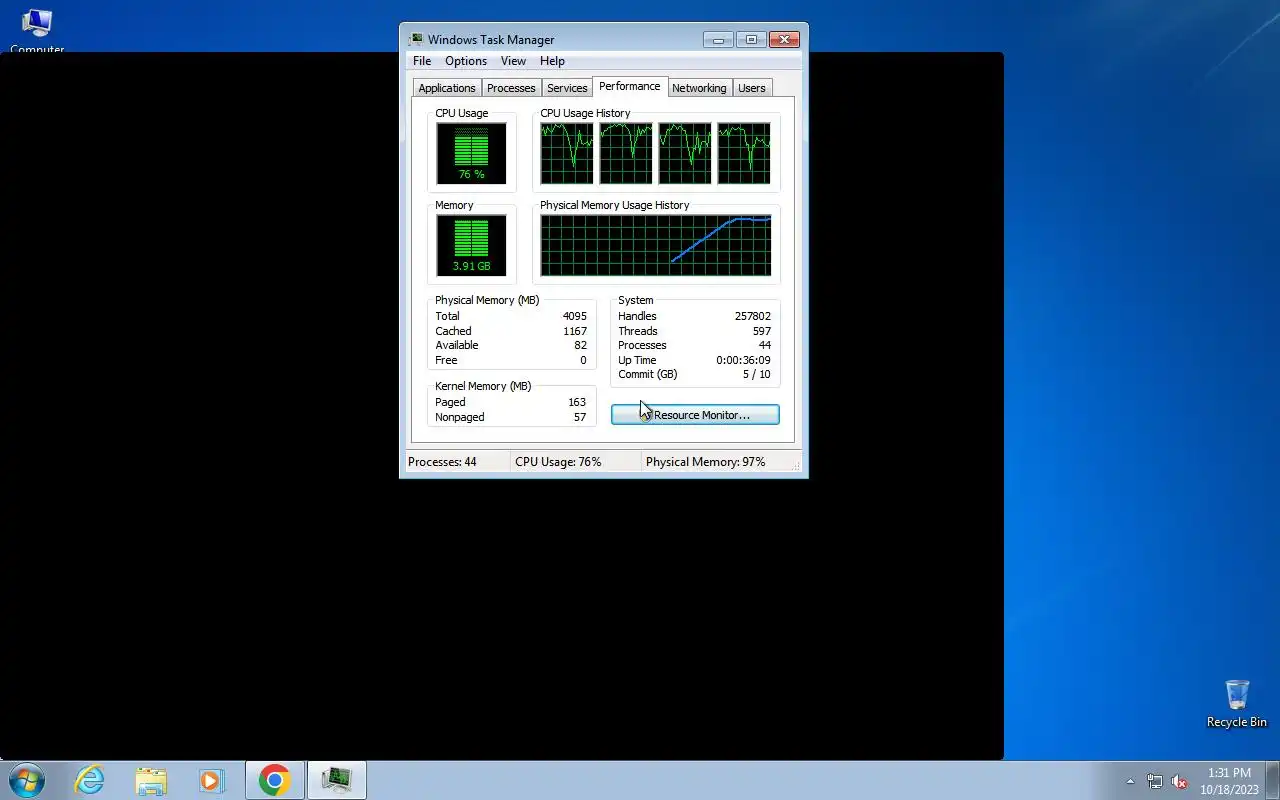Click the Show desktop strip in taskbar

[x=1273, y=780]
